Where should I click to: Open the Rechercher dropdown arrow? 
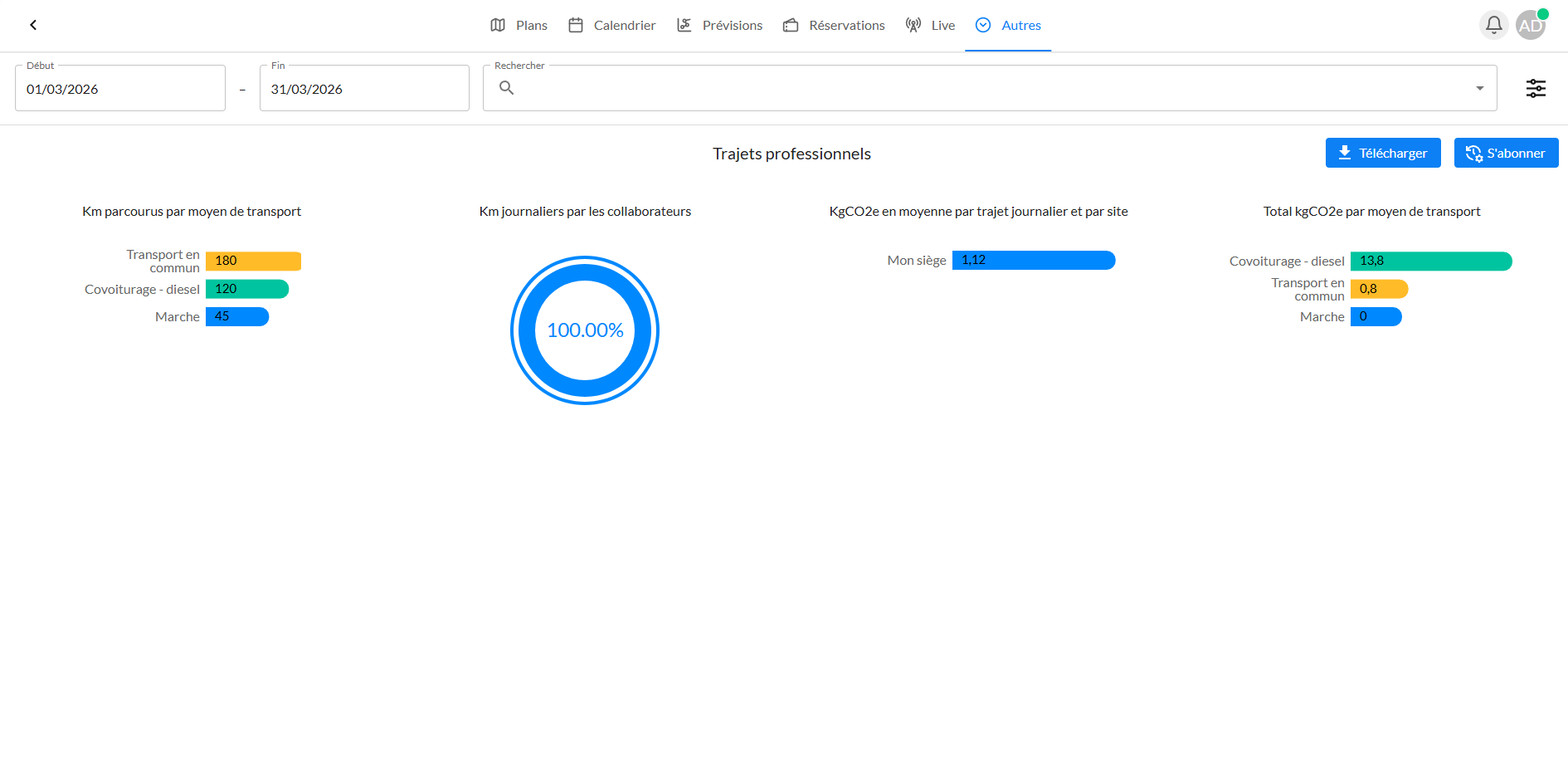1478,87
